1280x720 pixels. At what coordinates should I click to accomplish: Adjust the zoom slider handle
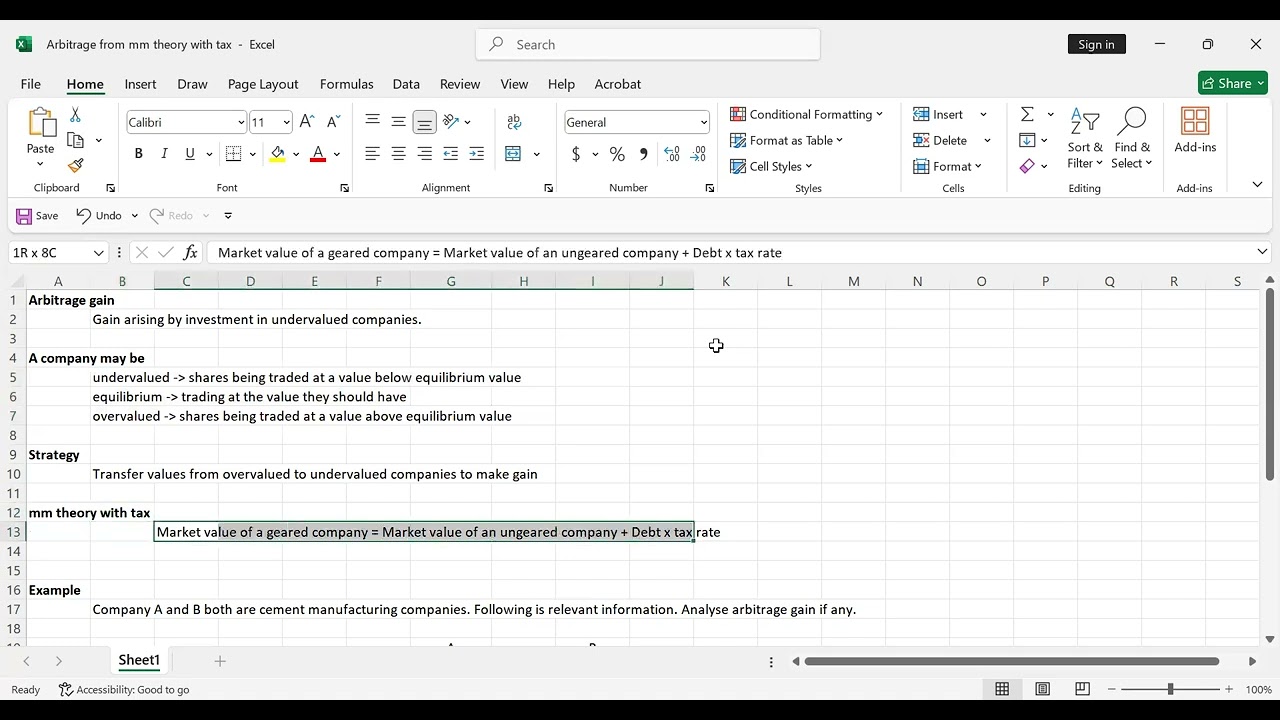point(1170,689)
